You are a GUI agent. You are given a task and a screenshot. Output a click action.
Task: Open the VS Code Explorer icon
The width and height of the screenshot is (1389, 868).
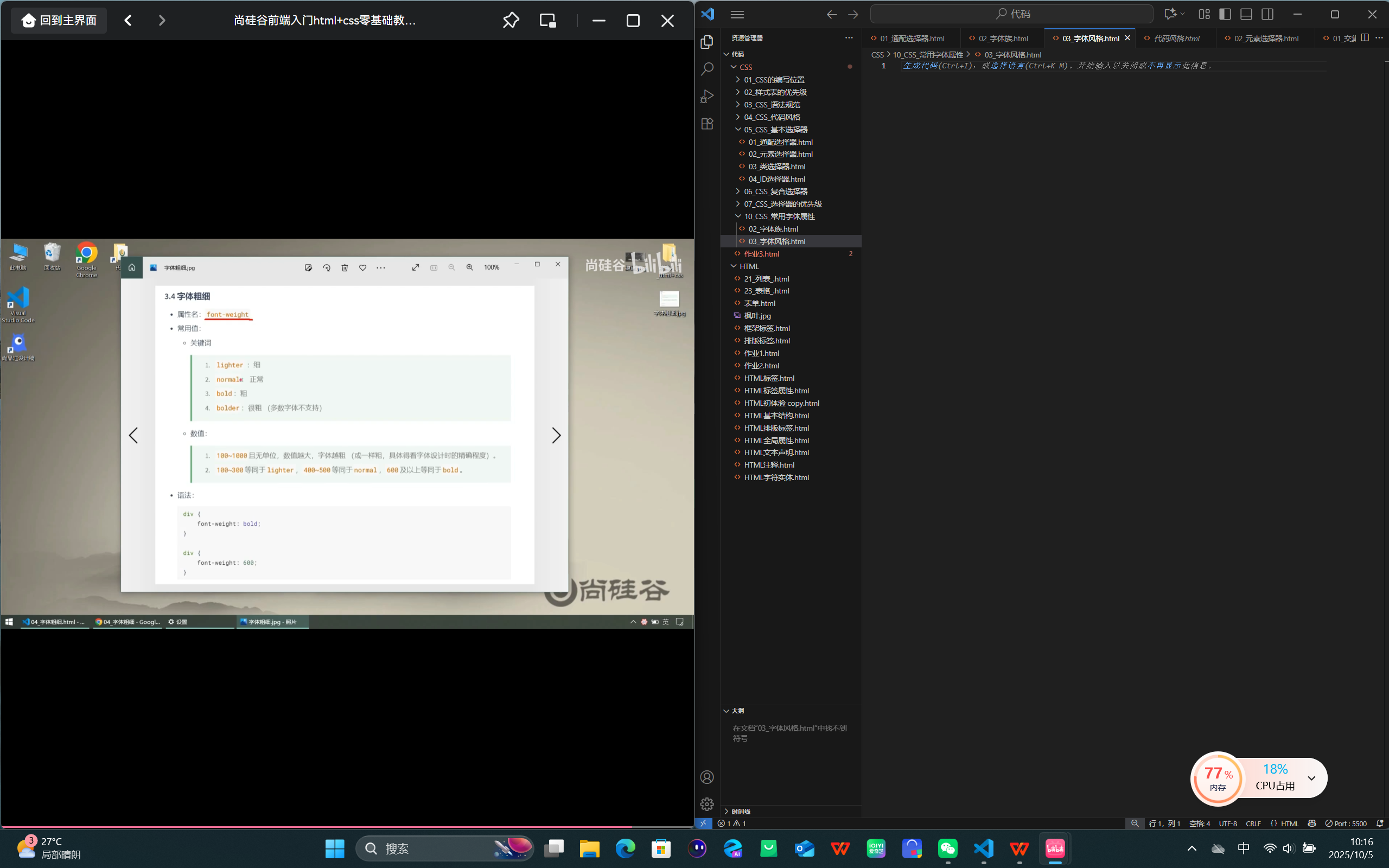coord(707,42)
